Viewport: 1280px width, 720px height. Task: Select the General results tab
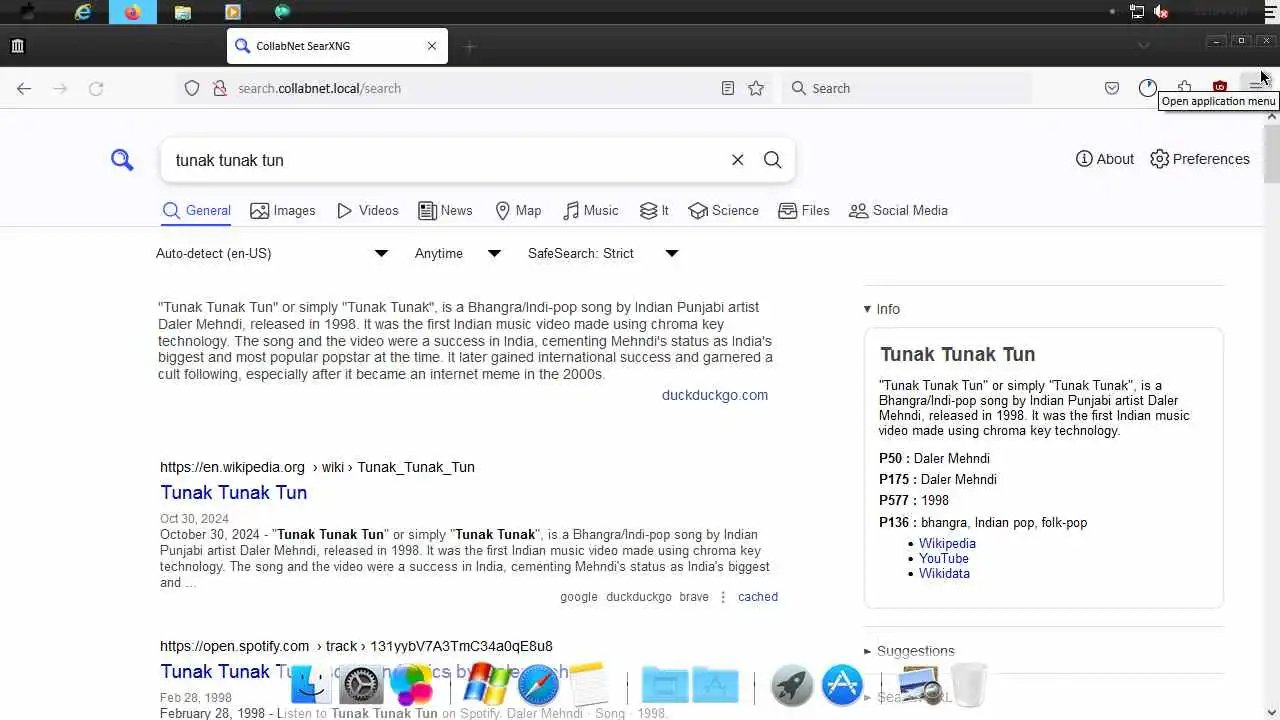click(x=197, y=210)
